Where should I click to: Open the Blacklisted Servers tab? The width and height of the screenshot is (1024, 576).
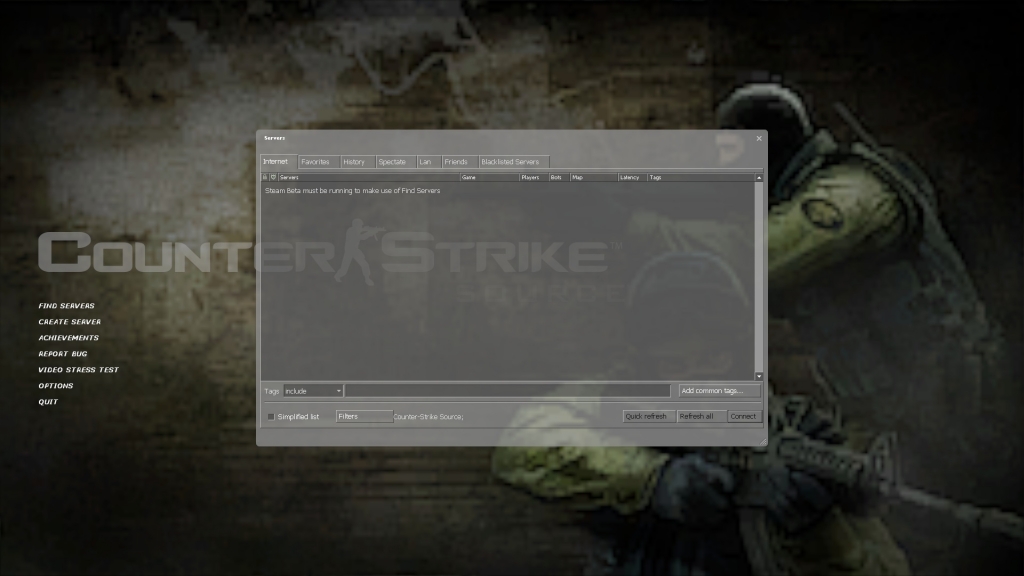(510, 161)
